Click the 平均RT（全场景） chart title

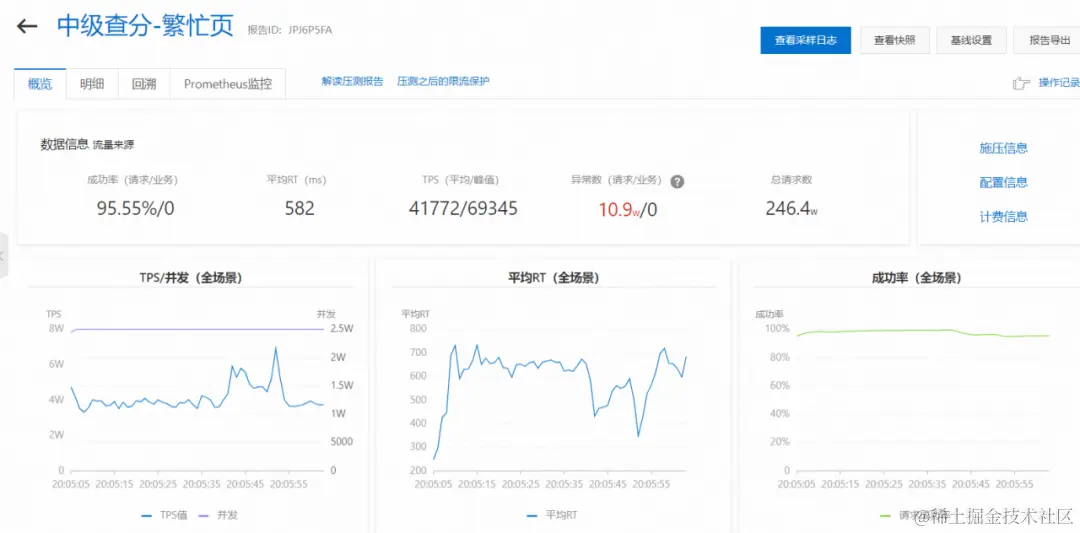(553, 278)
